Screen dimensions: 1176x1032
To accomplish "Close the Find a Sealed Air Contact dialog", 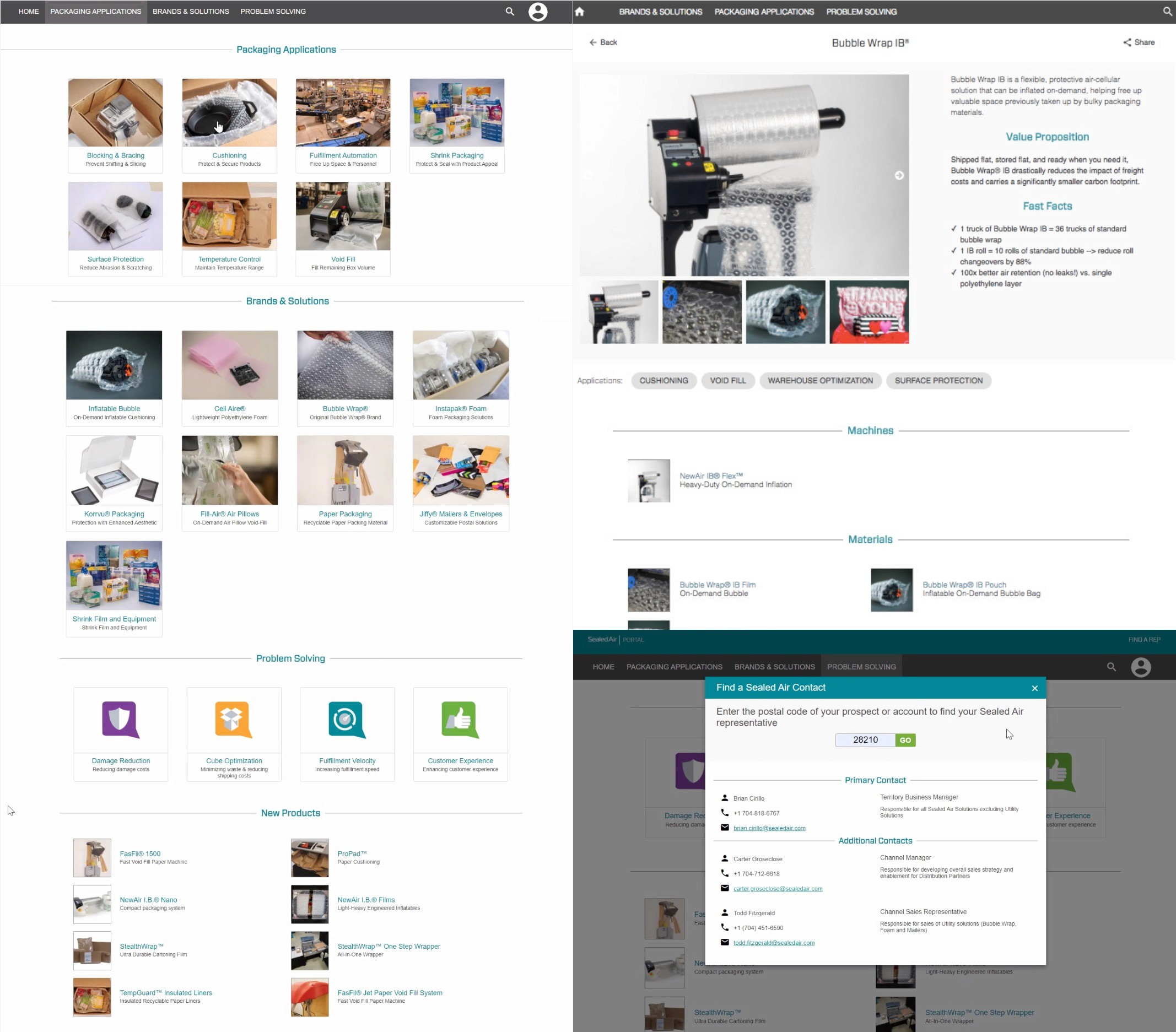I will (x=1034, y=688).
